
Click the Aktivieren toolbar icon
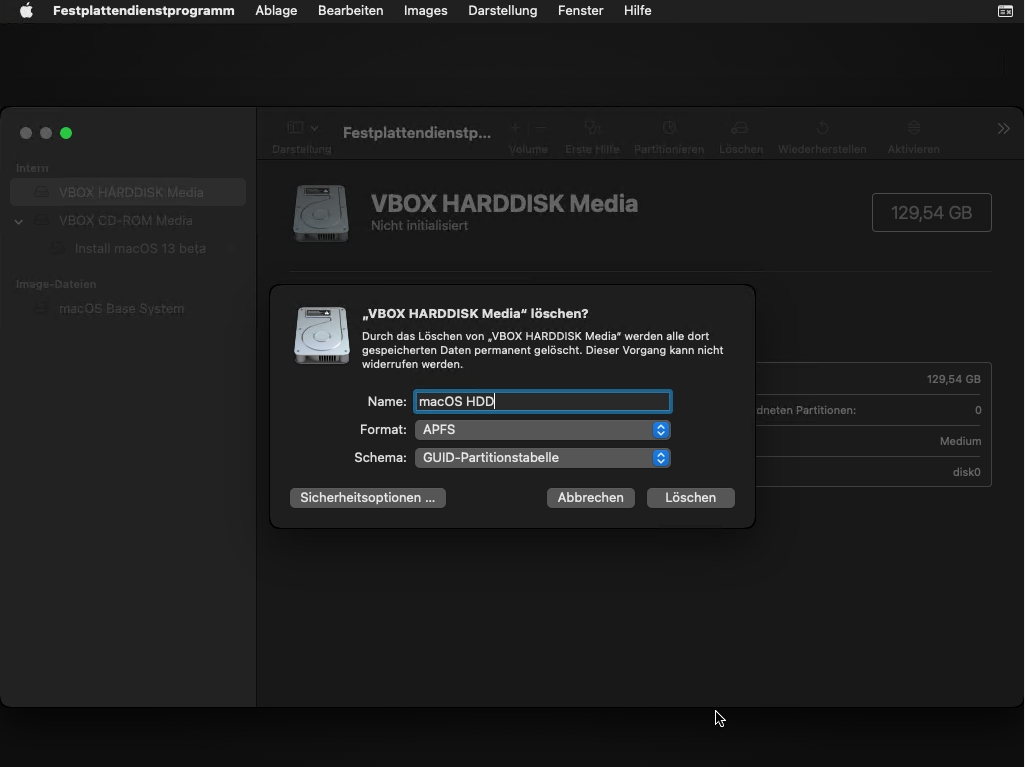pyautogui.click(x=914, y=128)
